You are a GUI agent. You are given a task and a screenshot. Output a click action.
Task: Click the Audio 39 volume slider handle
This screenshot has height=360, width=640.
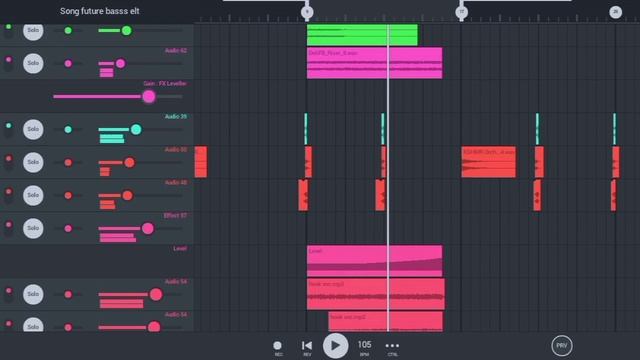(x=136, y=129)
